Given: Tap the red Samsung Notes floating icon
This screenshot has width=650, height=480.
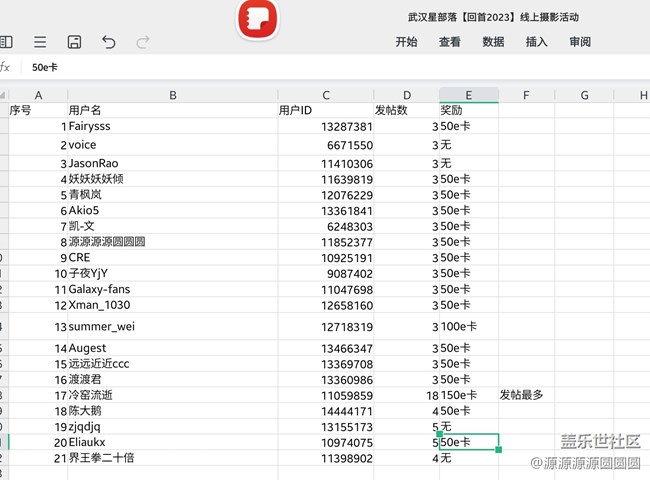Looking at the screenshot, I should click(257, 19).
